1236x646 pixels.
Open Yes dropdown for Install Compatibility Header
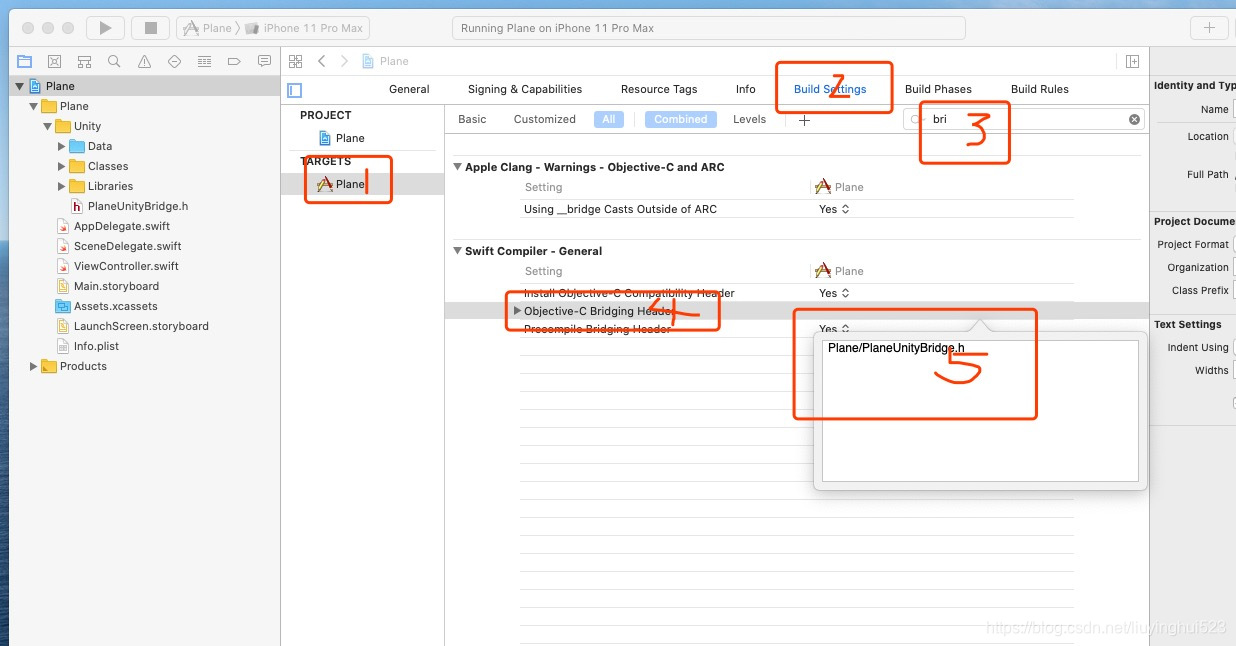834,293
